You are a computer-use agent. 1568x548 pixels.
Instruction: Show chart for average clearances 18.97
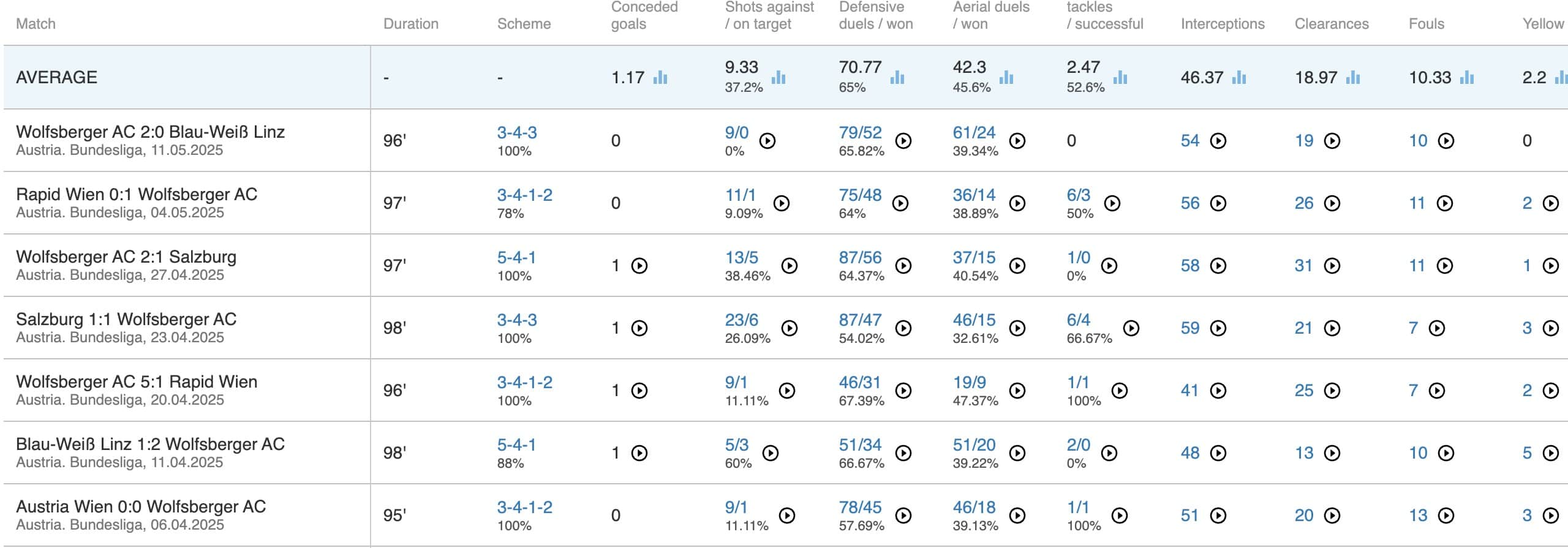point(1353,78)
